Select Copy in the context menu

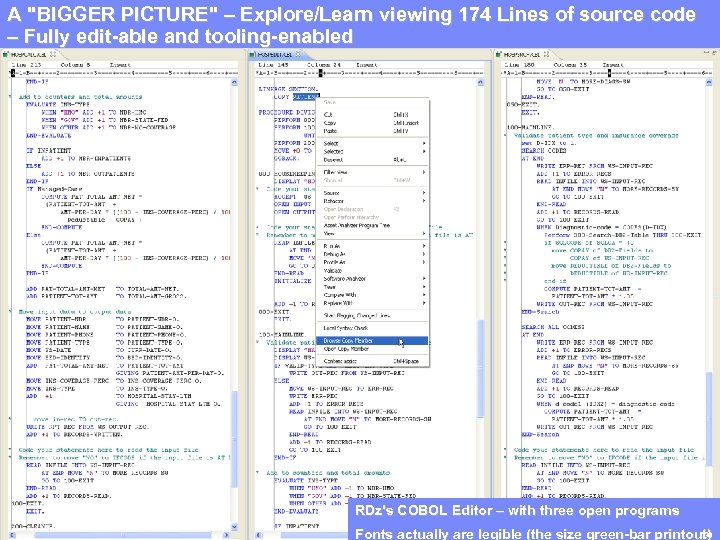[x=372, y=123]
